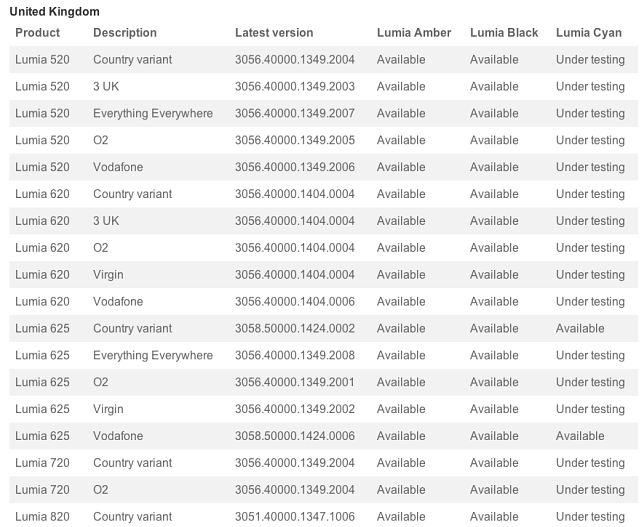Viewport: 640px width, 527px height.
Task: Select the Lumia Amber column header
Action: 414,33
